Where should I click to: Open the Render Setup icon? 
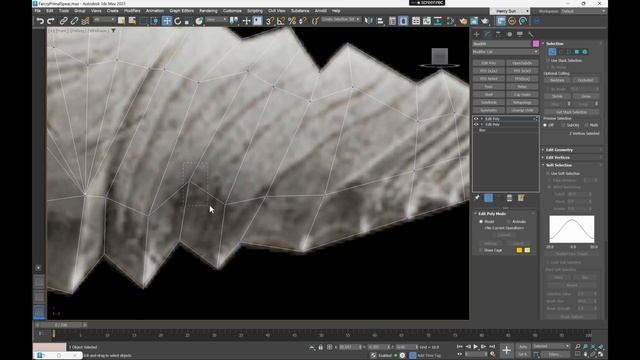point(463,21)
